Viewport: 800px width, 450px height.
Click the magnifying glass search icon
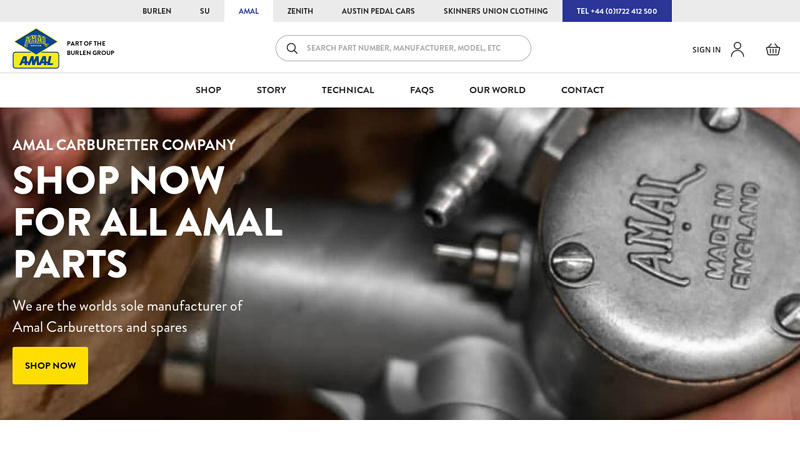point(292,48)
